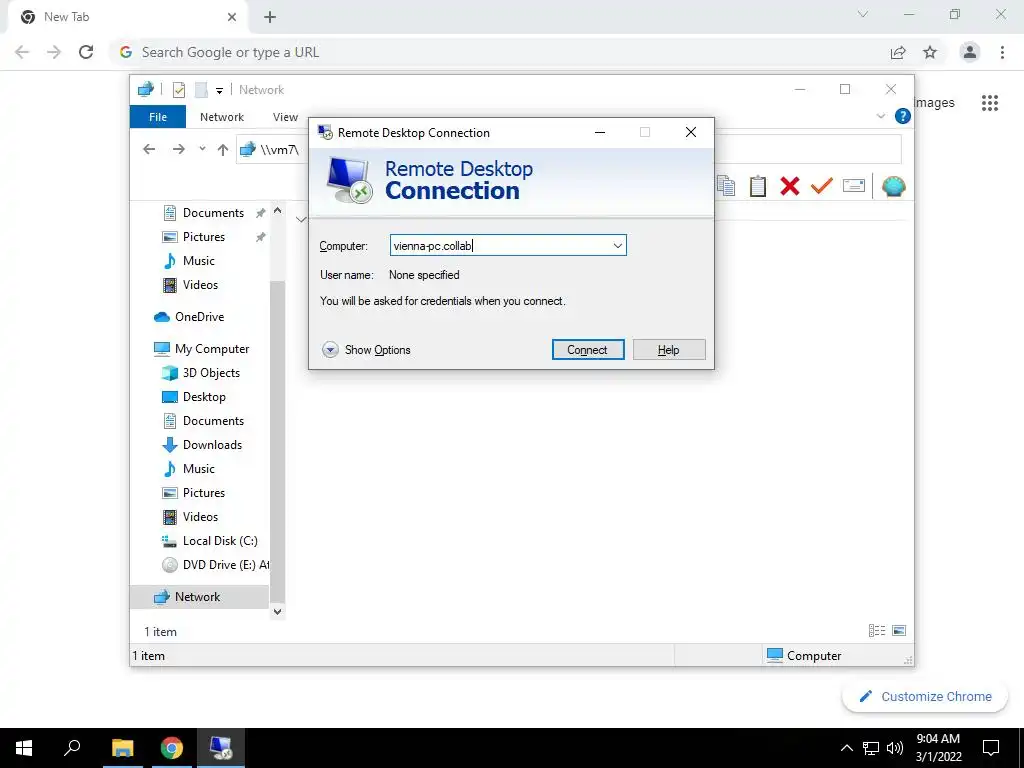
Task: Select Videos under Quick access
Action: (x=200, y=285)
